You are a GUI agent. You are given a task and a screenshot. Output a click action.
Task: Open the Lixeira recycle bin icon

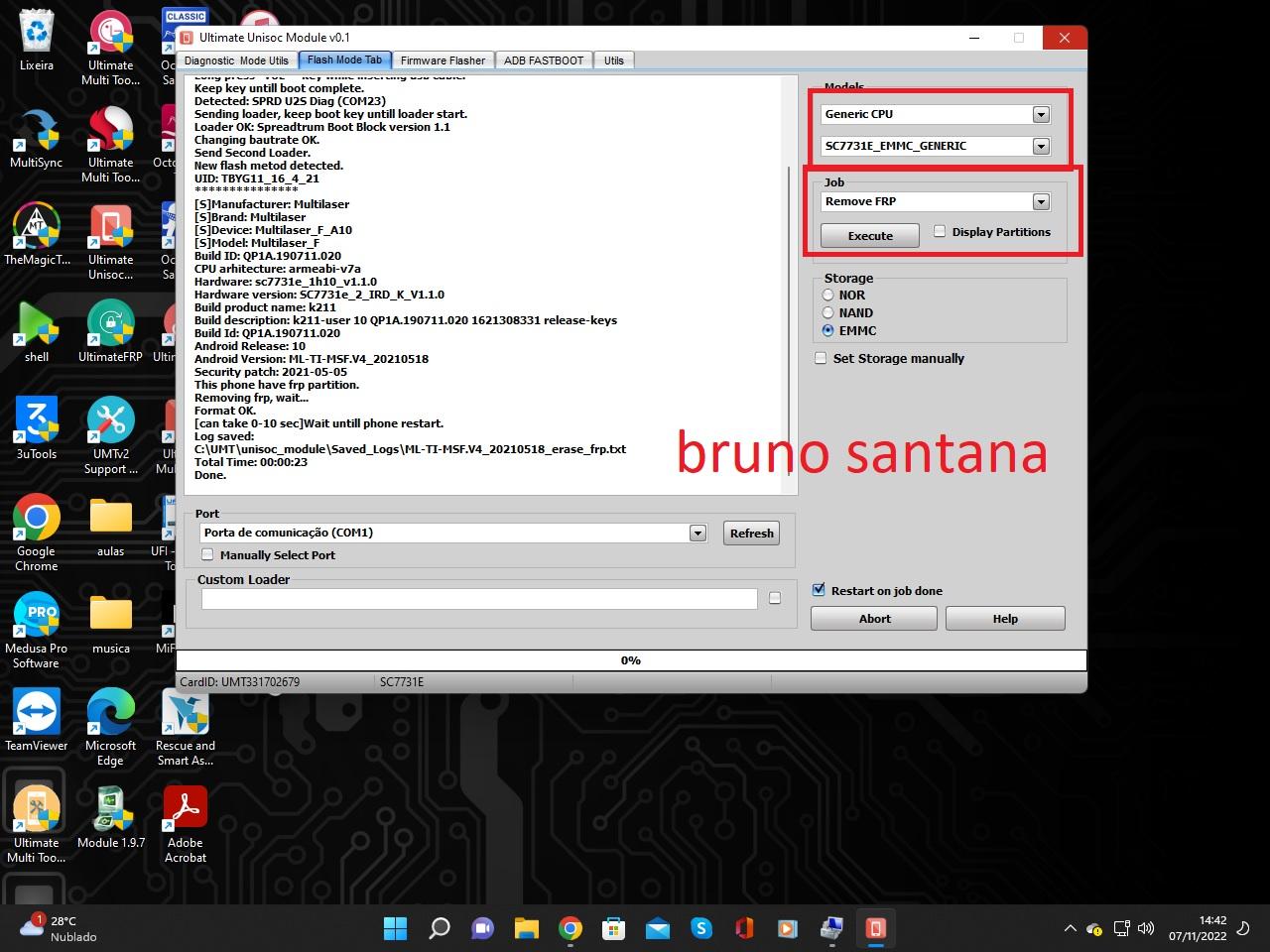tap(37, 40)
